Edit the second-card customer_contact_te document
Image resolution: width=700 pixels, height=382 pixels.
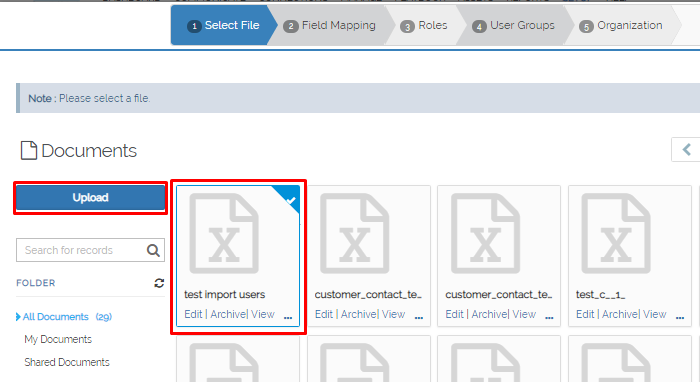[324, 314]
